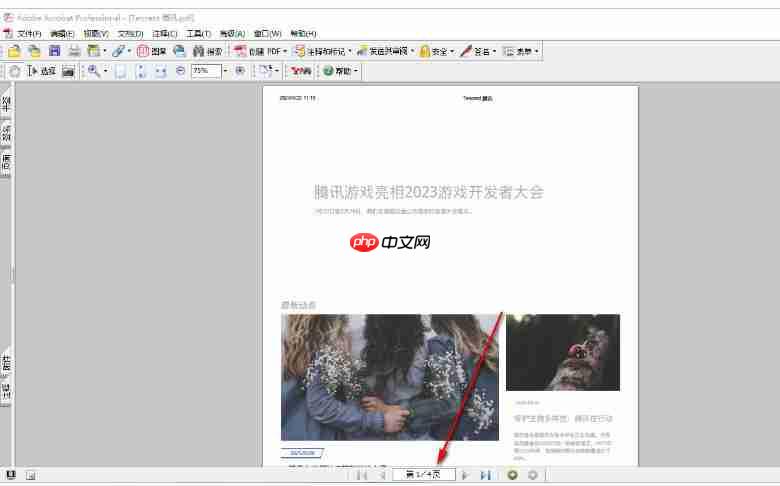The image size is (780, 486).
Task: Open the zoom percentage dropdown arrow
Action: tap(225, 71)
